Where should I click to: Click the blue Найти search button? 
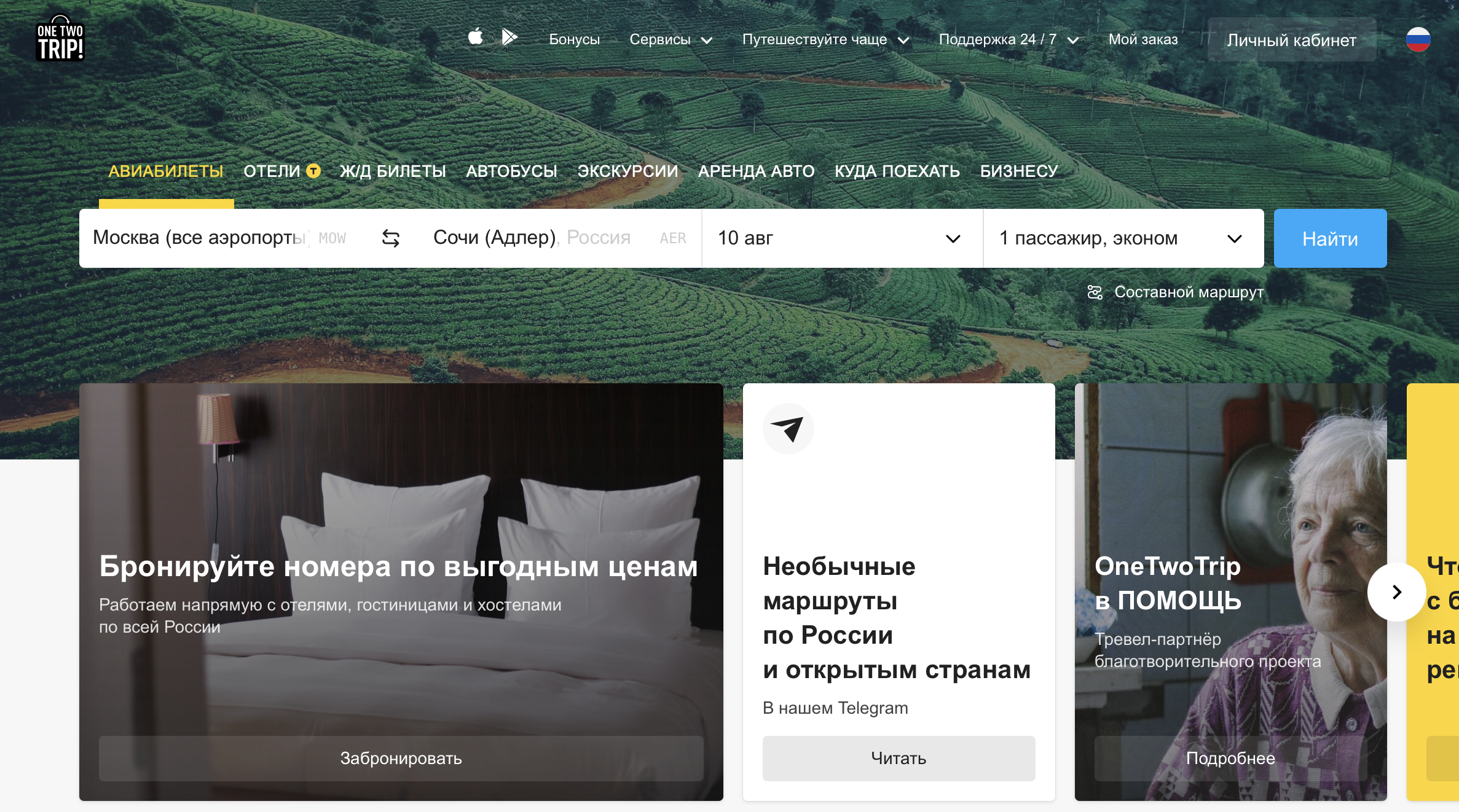tap(1330, 238)
